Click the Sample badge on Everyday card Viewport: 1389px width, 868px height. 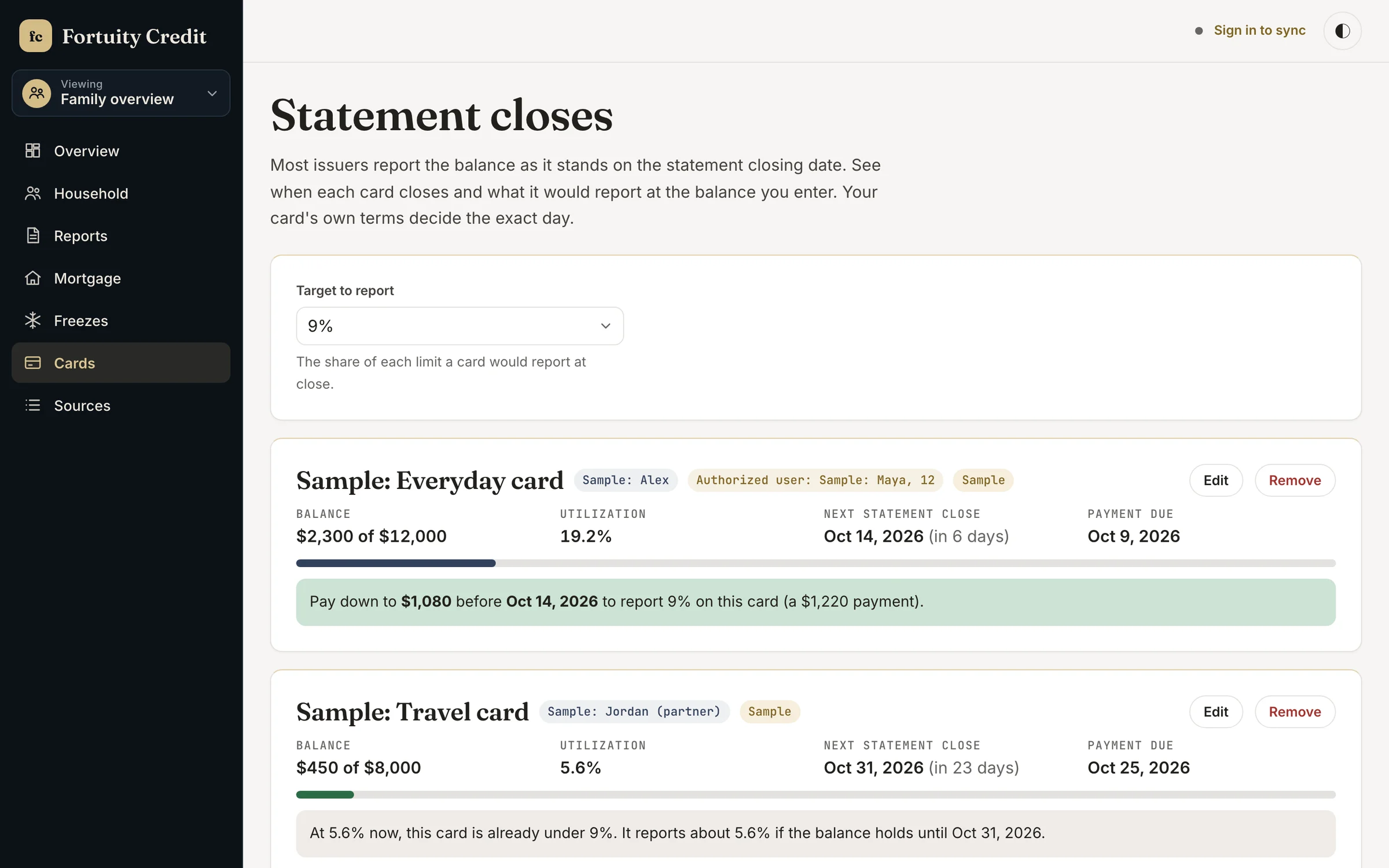click(983, 480)
